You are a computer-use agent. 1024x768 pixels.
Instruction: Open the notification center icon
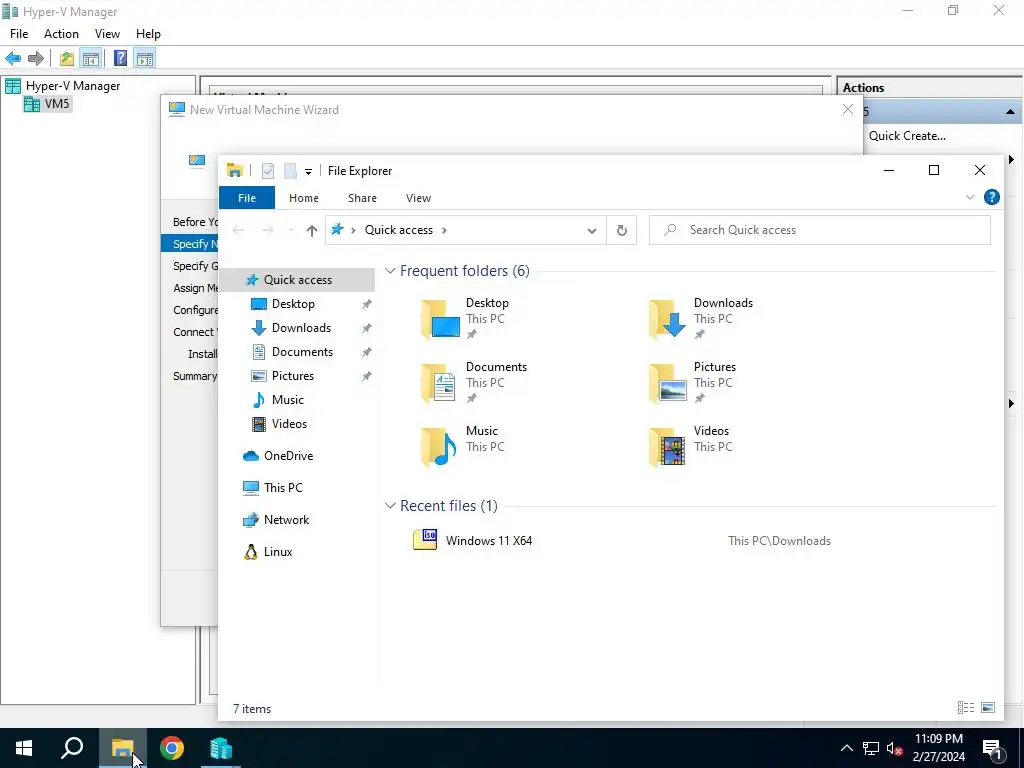coord(992,748)
